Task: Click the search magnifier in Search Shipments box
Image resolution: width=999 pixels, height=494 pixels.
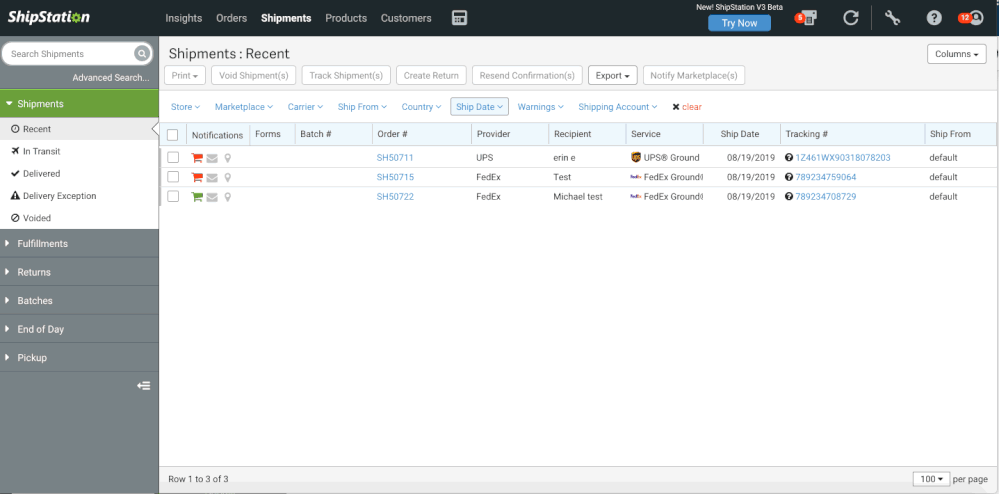Action: (x=142, y=54)
